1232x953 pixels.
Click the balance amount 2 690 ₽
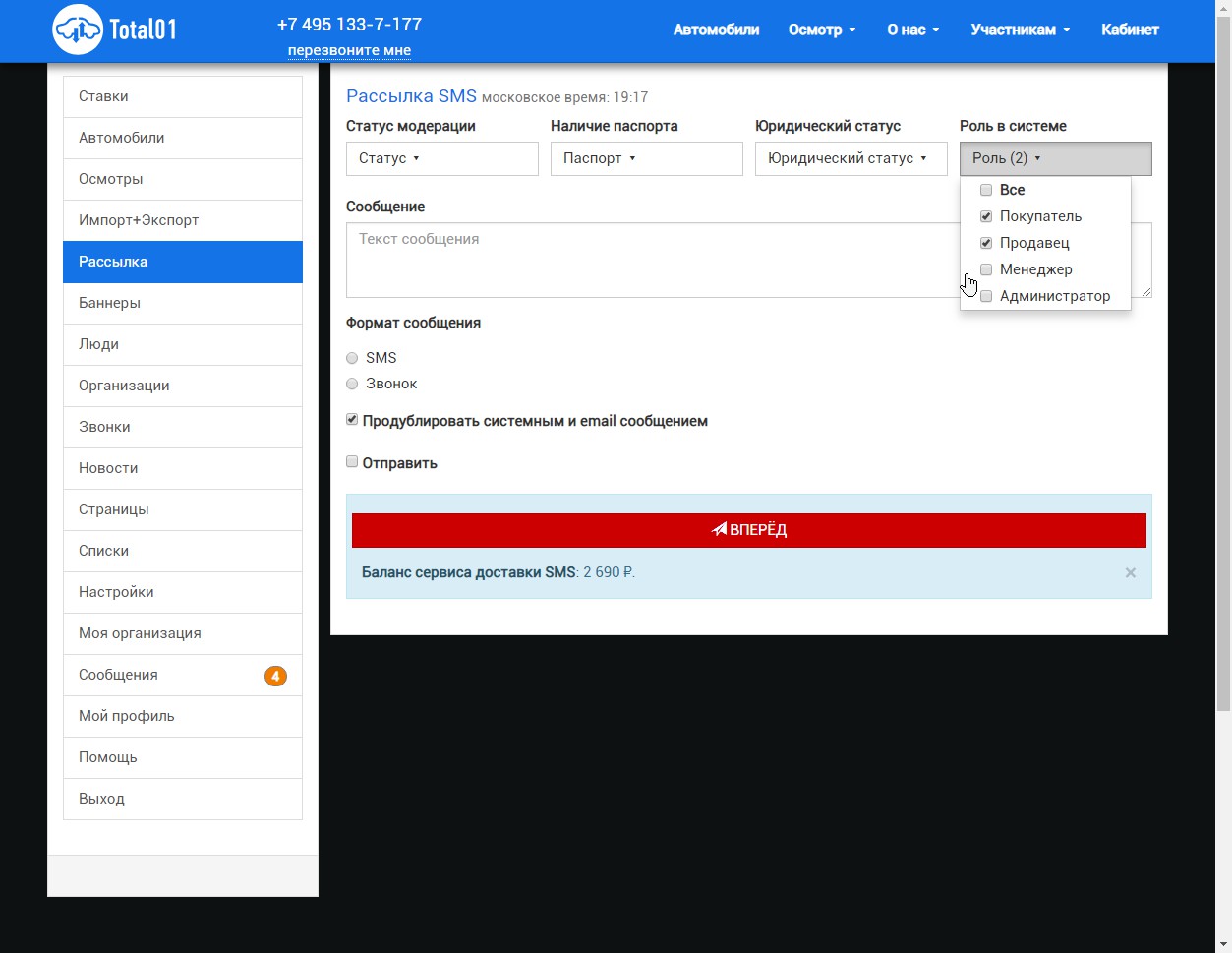pos(609,572)
